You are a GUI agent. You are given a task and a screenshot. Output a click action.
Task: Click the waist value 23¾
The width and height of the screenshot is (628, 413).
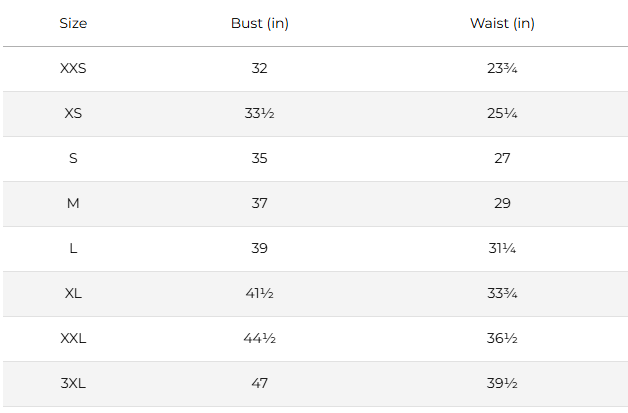click(x=502, y=68)
